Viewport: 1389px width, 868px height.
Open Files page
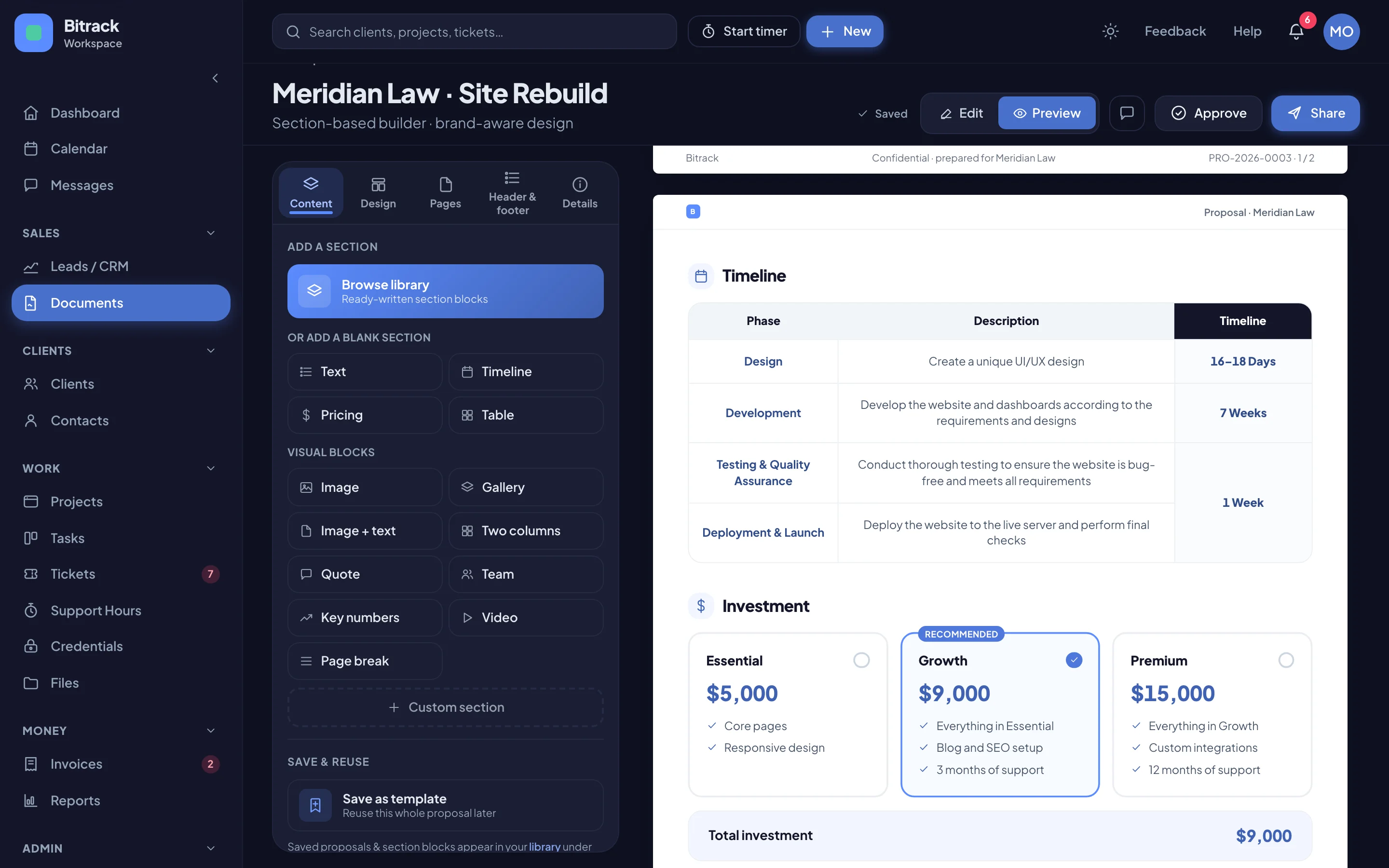(x=121, y=682)
